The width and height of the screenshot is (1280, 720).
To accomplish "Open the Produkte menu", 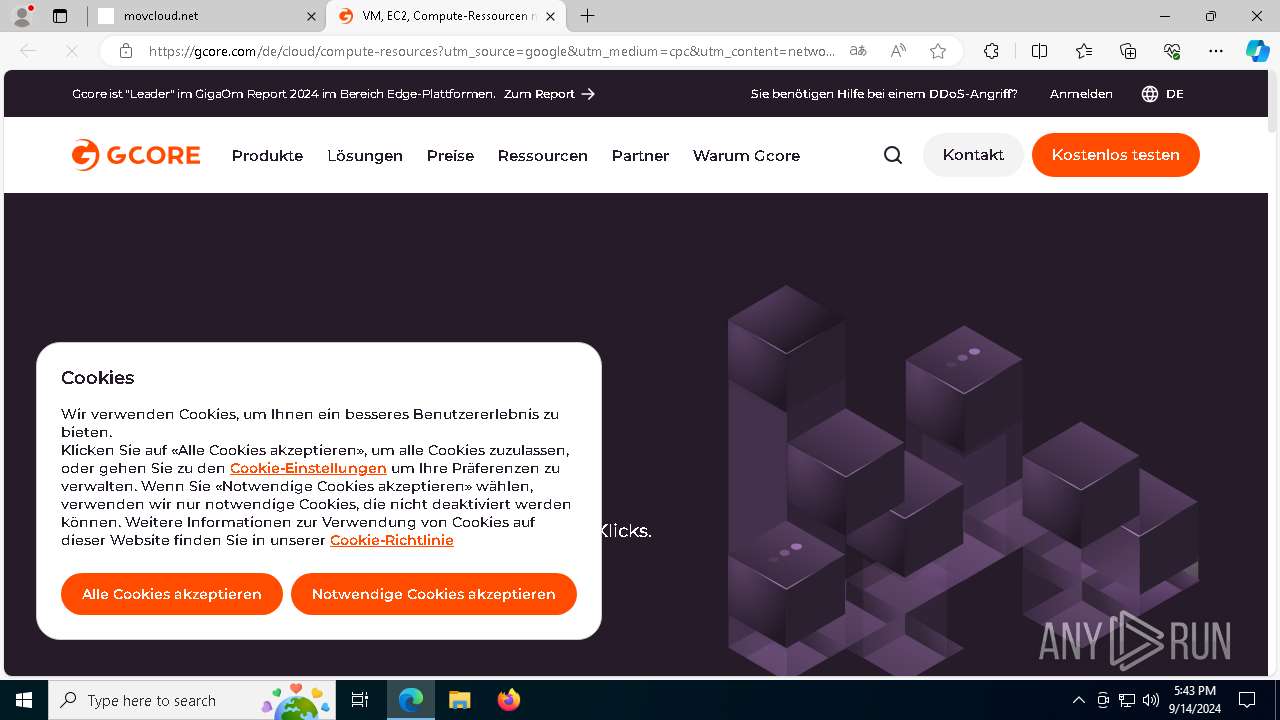I will (x=267, y=156).
